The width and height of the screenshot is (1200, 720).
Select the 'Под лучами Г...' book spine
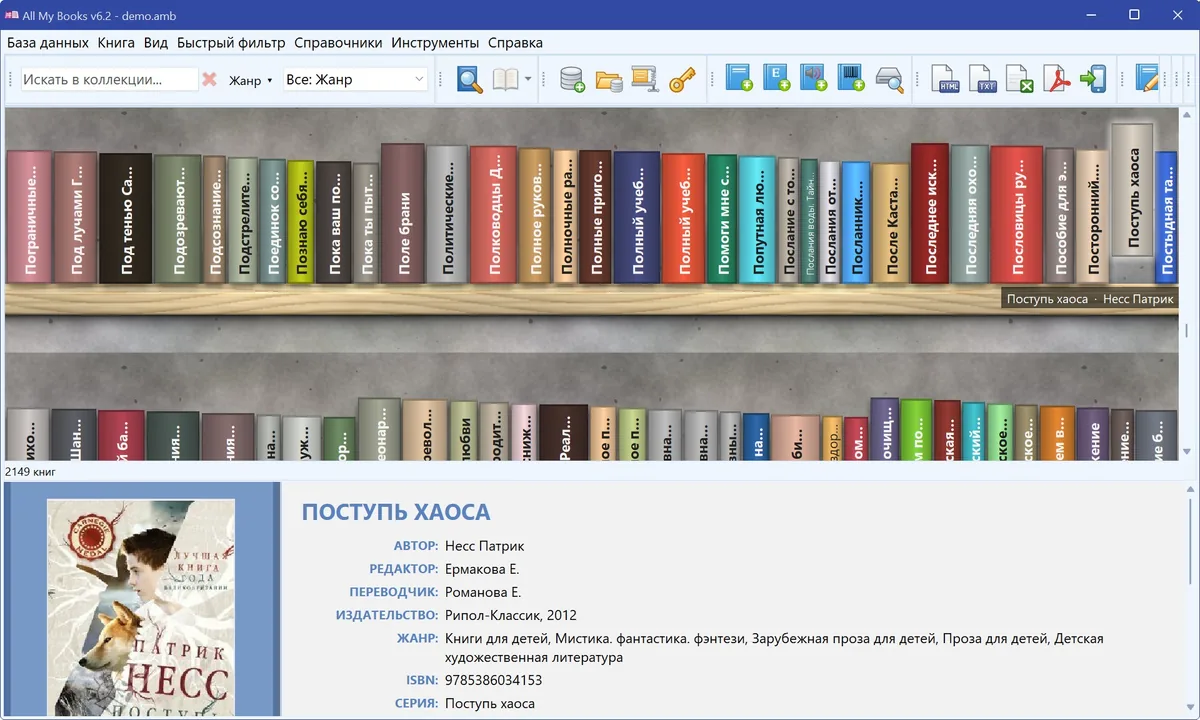pos(76,217)
